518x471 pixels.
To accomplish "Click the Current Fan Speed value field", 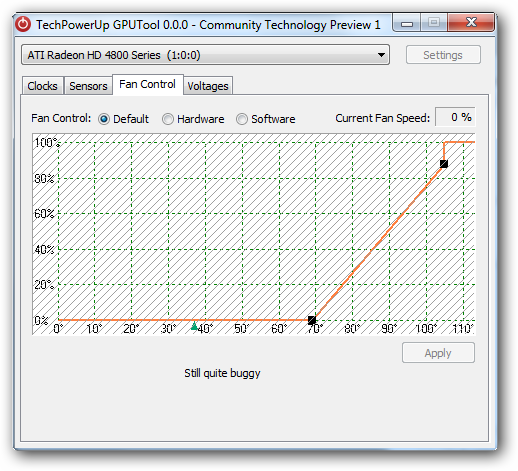I will [455, 117].
